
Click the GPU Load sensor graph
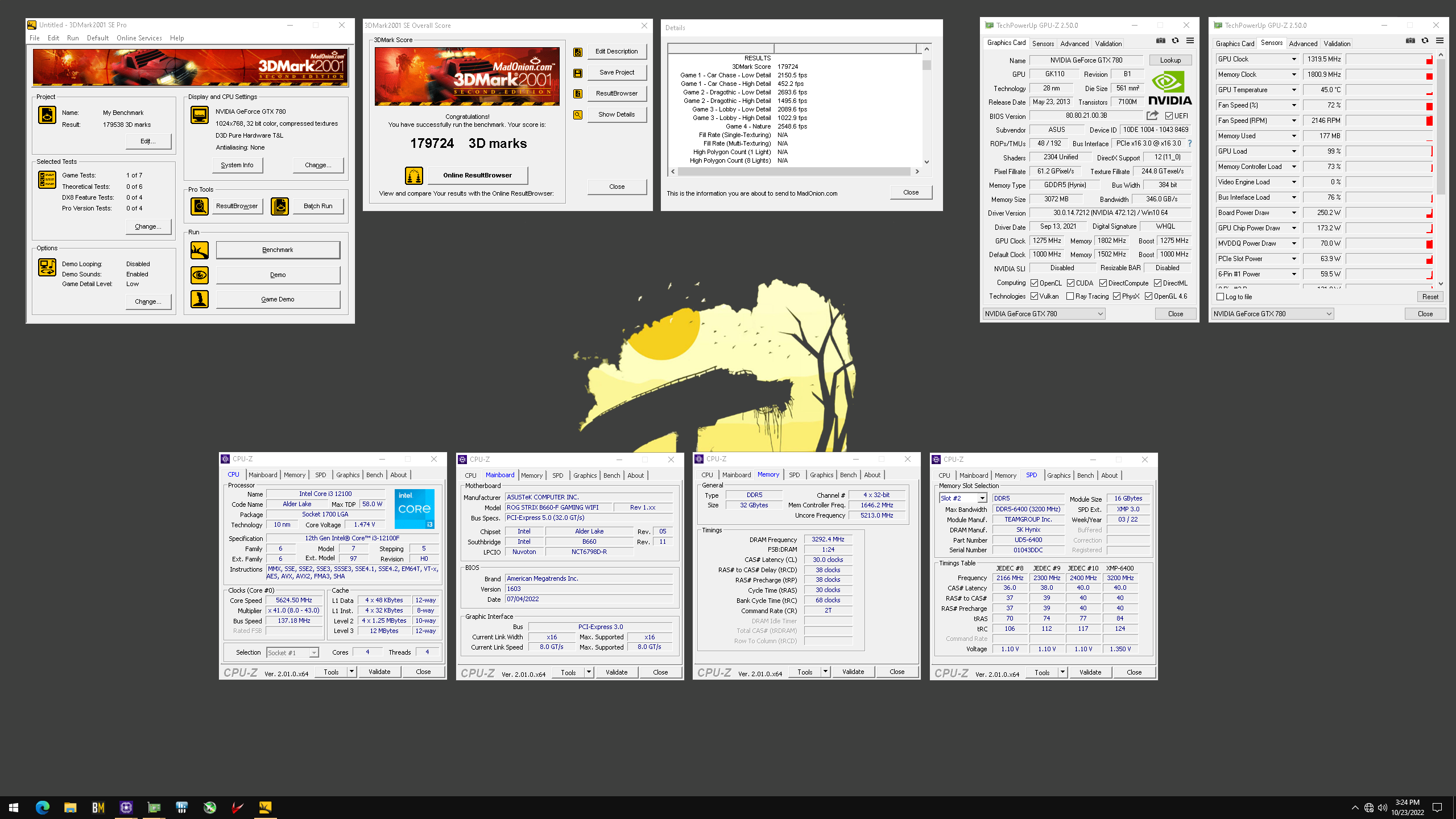1389,151
